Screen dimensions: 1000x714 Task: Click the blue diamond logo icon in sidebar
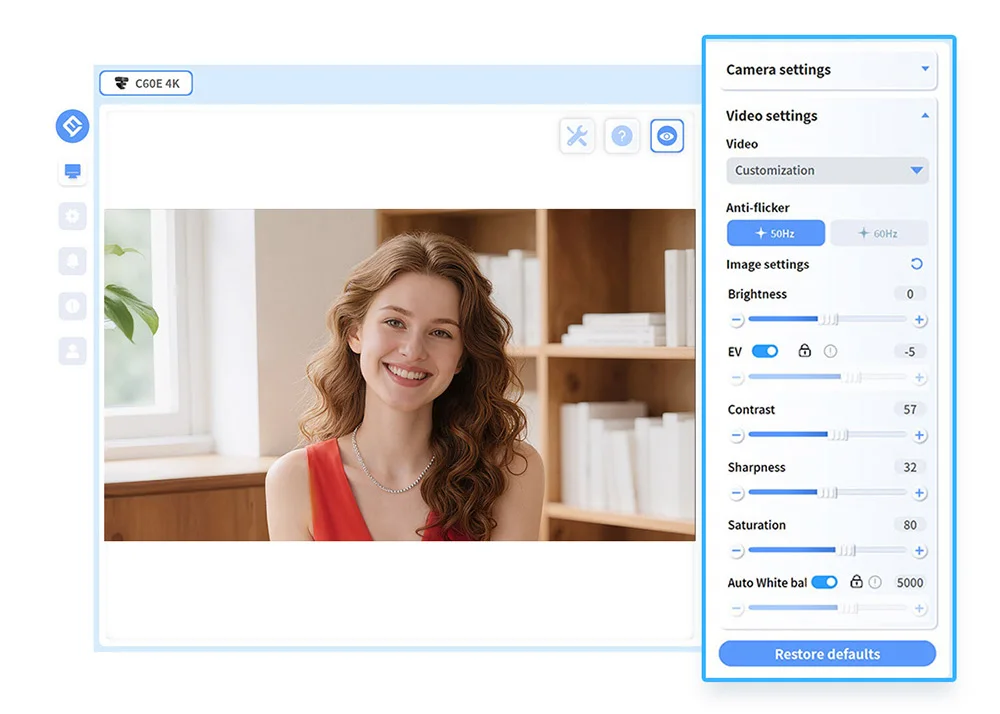coord(72,126)
